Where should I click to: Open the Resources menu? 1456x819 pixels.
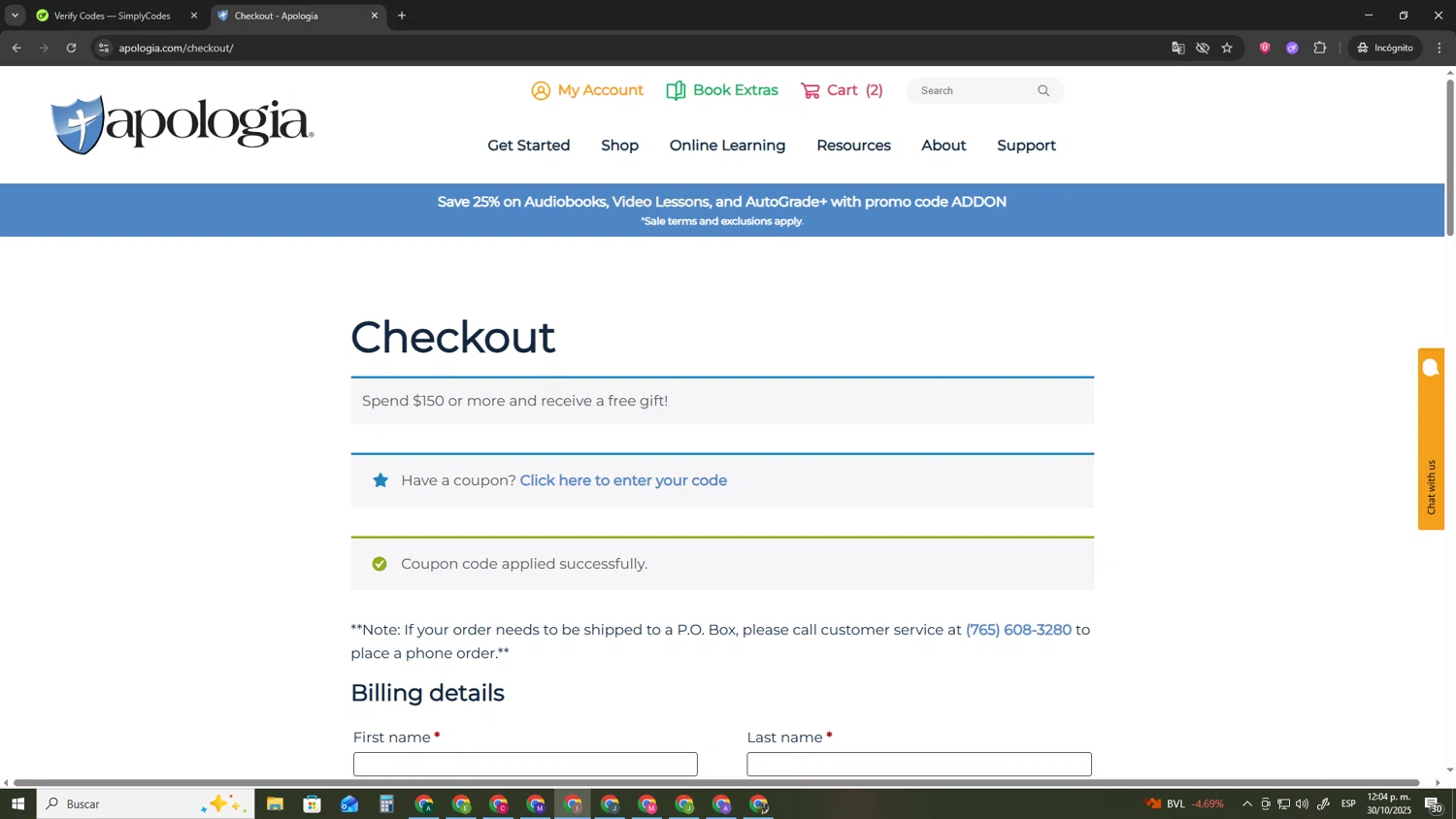(853, 146)
